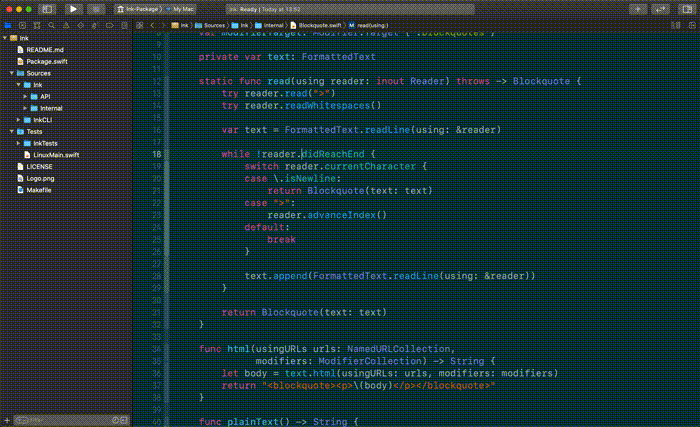Show the Project navigator folder icon

click(x=8, y=25)
